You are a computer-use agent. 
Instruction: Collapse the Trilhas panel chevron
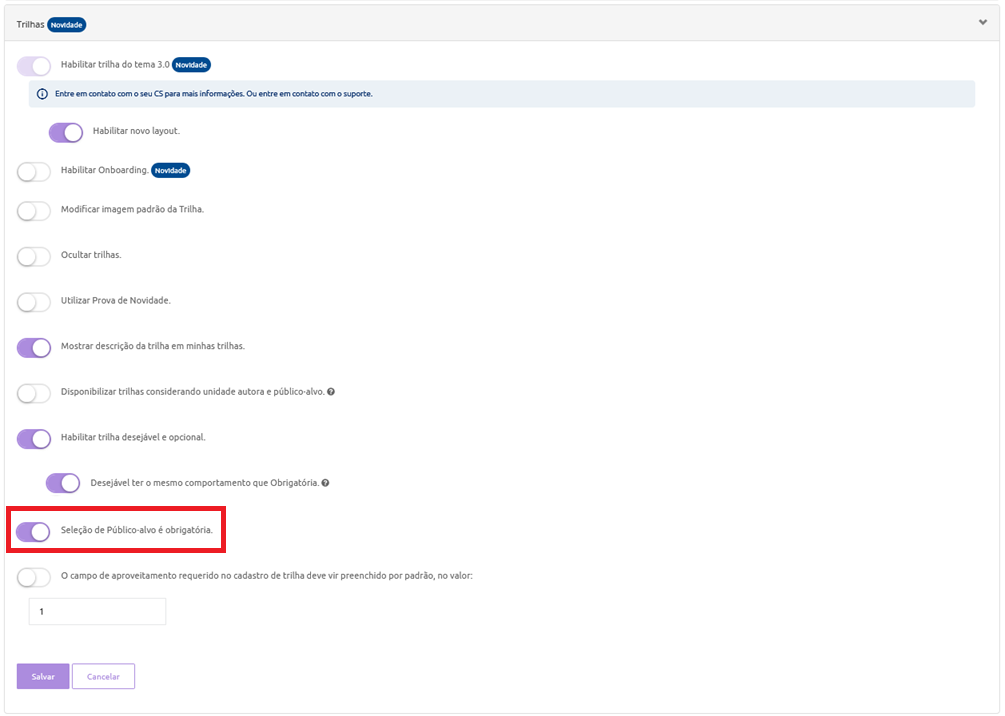pyautogui.click(x=982, y=23)
